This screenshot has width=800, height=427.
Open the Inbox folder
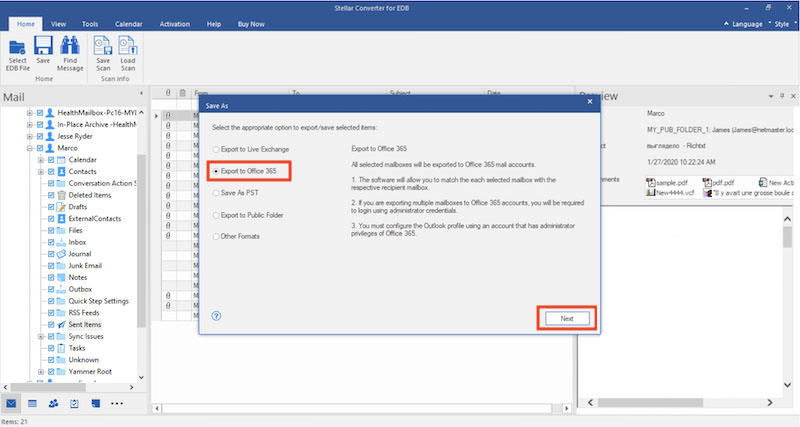pos(77,242)
